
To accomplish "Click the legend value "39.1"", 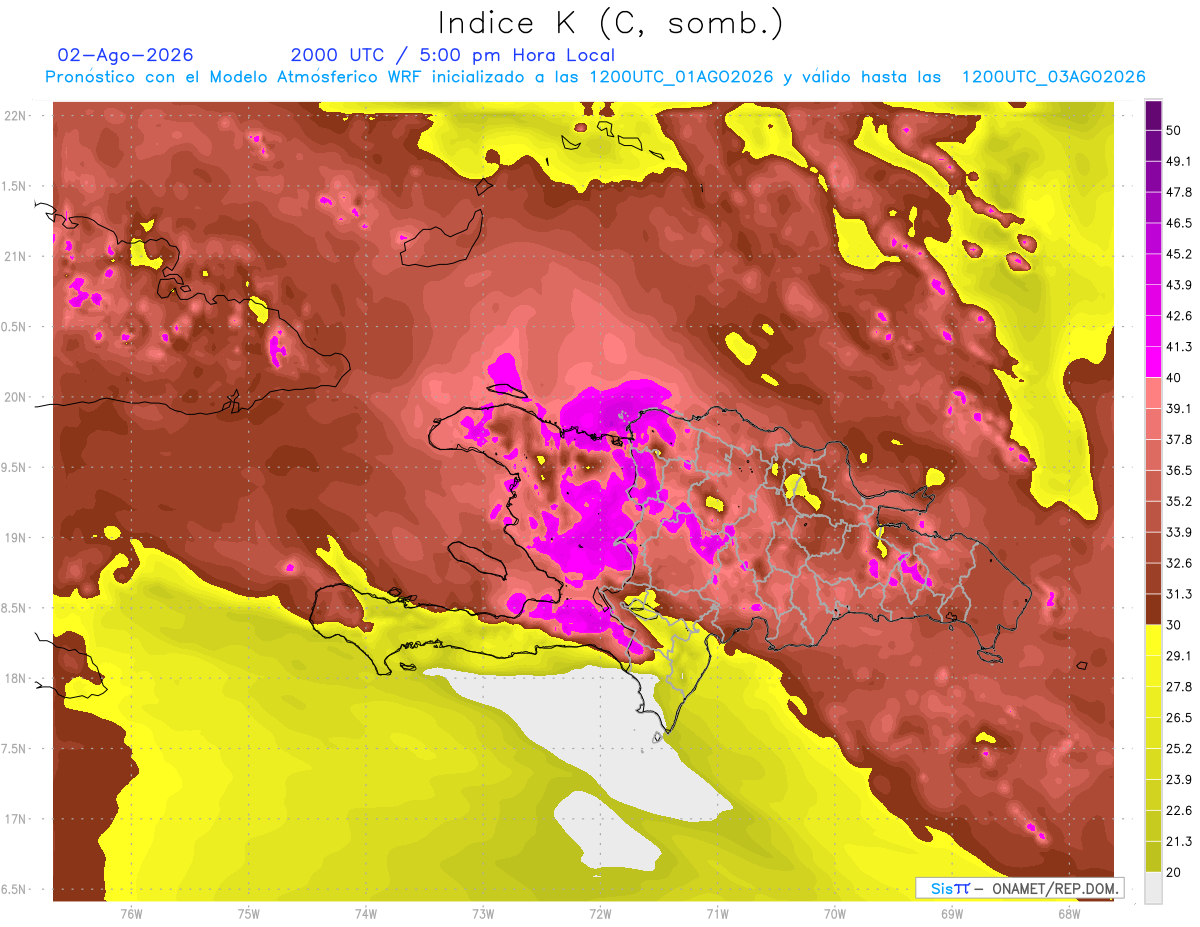I will (1179, 408).
